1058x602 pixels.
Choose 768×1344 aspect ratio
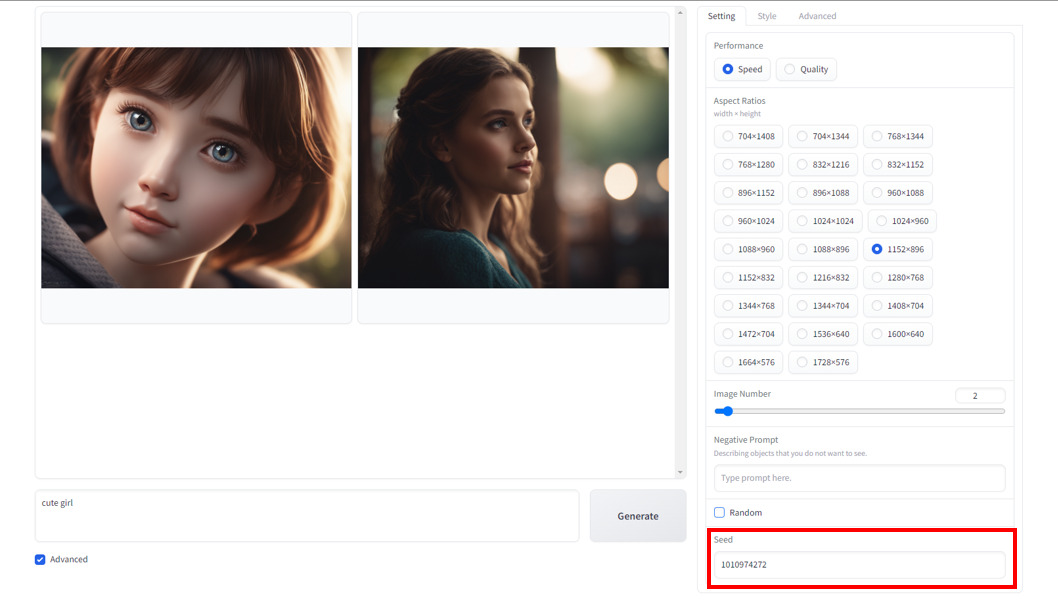[898, 136]
